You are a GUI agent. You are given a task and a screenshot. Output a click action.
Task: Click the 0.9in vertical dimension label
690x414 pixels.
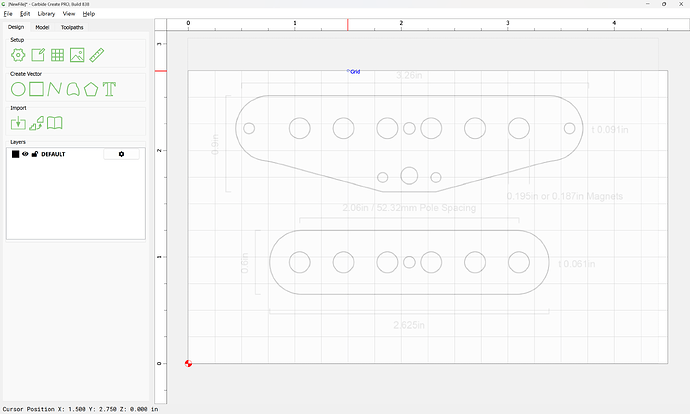pyautogui.click(x=215, y=144)
